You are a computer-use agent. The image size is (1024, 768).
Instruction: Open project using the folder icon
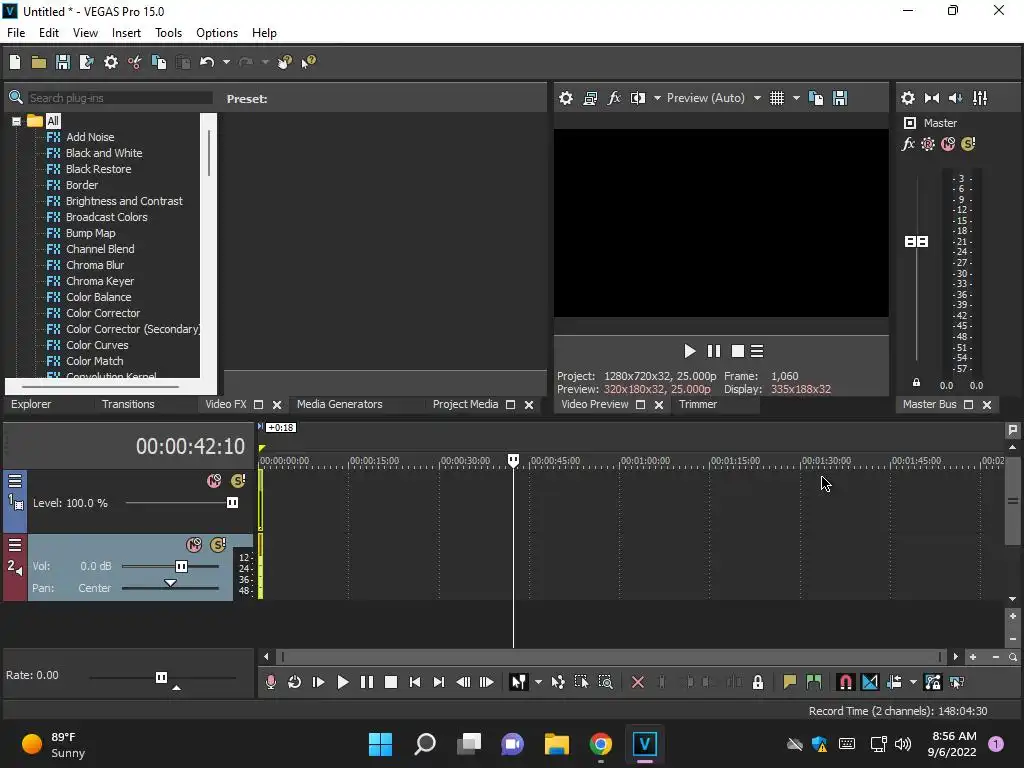coord(39,62)
